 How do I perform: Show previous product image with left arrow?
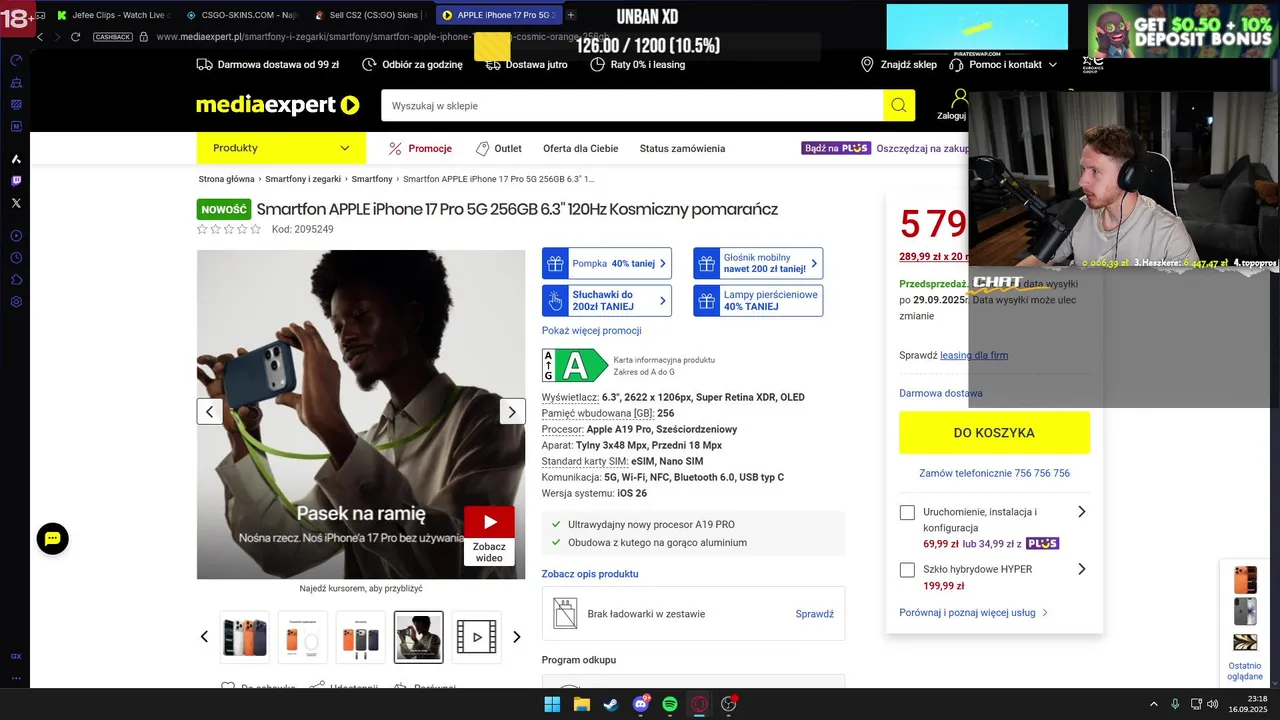[x=210, y=411]
